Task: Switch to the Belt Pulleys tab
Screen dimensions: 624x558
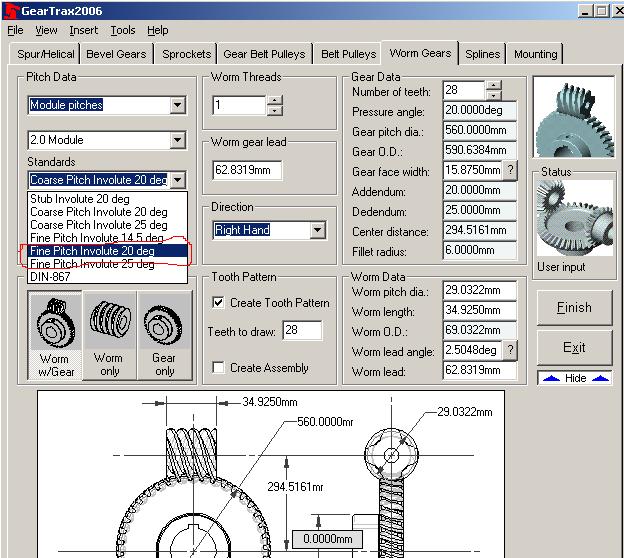Action: pyautogui.click(x=349, y=54)
